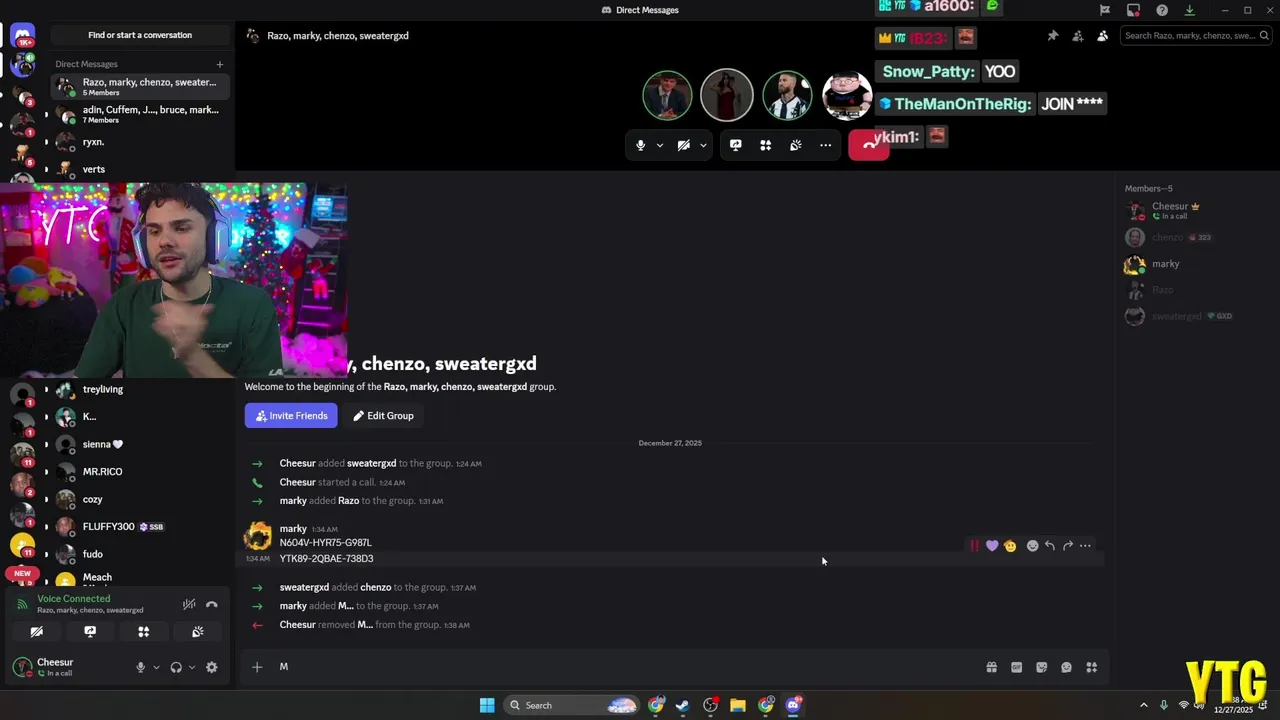1280x720 pixels.
Task: Open Cheesur in the members list
Action: pos(1190,211)
